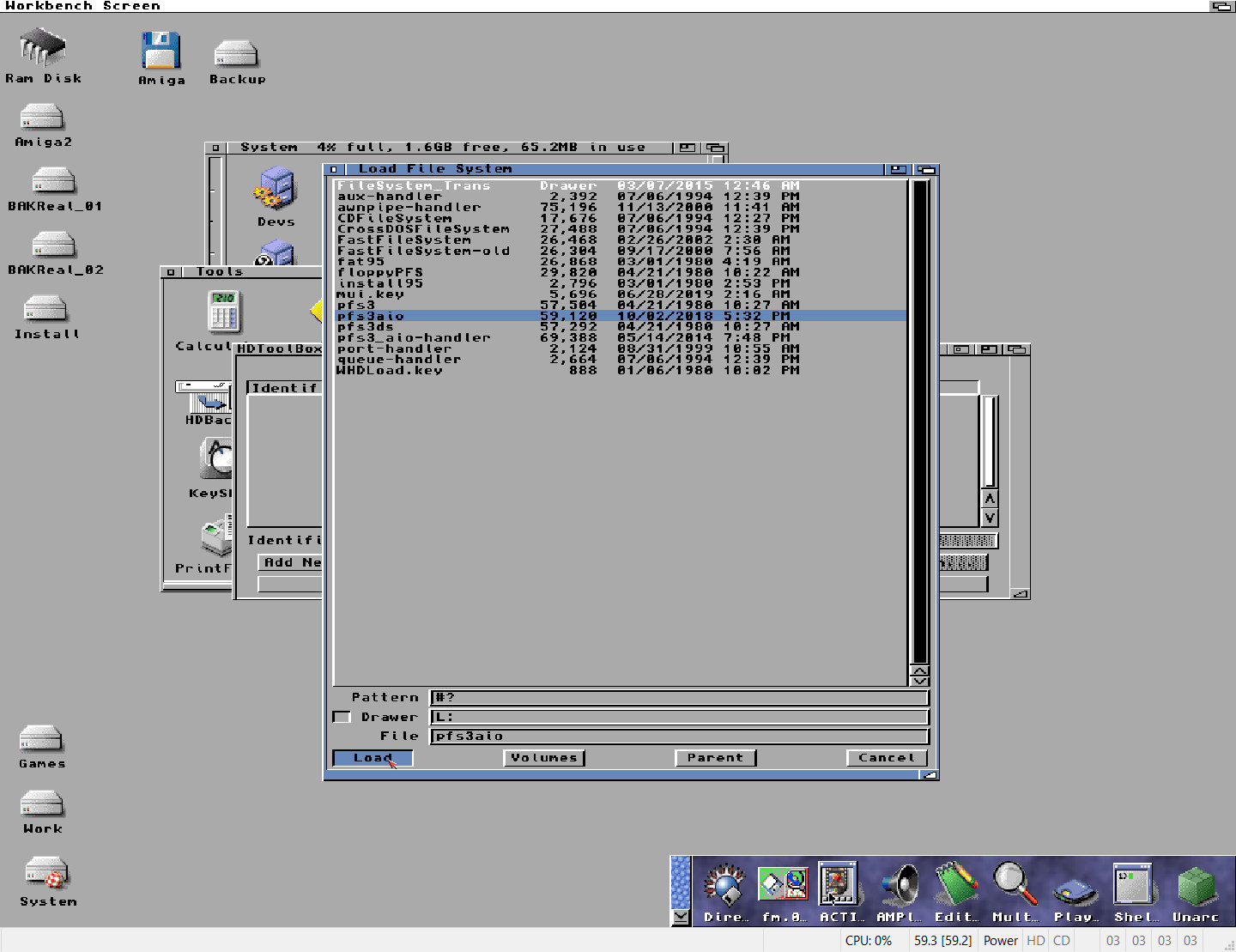Toggle the Drawer checkbox in file requester
The width and height of the screenshot is (1236, 952).
tap(342, 717)
